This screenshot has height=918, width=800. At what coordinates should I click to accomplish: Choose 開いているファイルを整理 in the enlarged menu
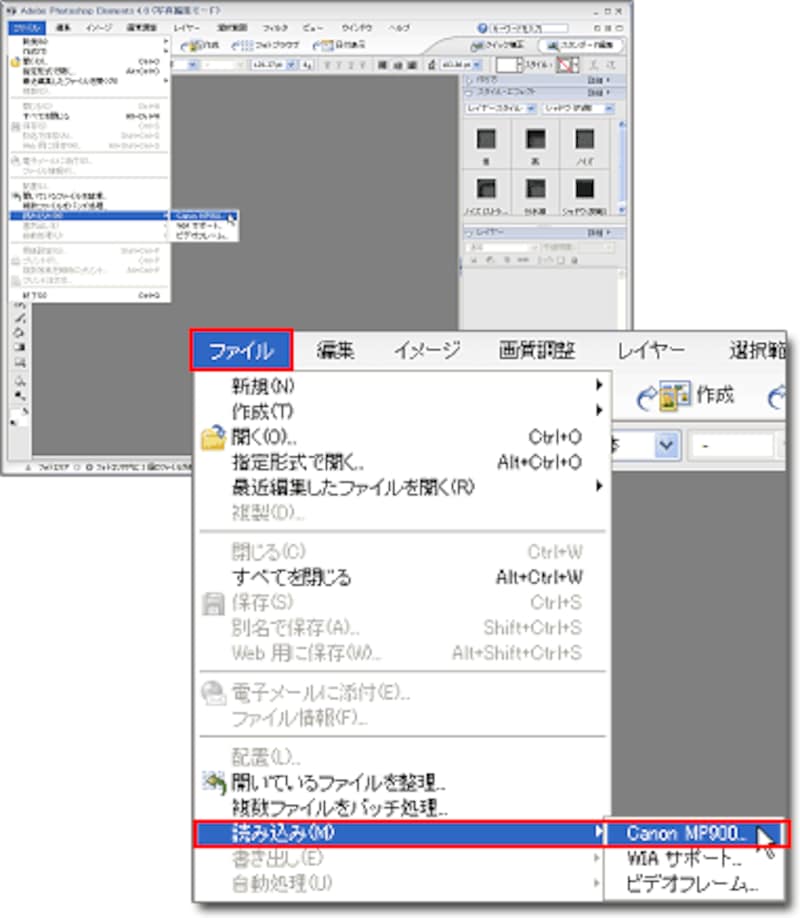[x=403, y=782]
